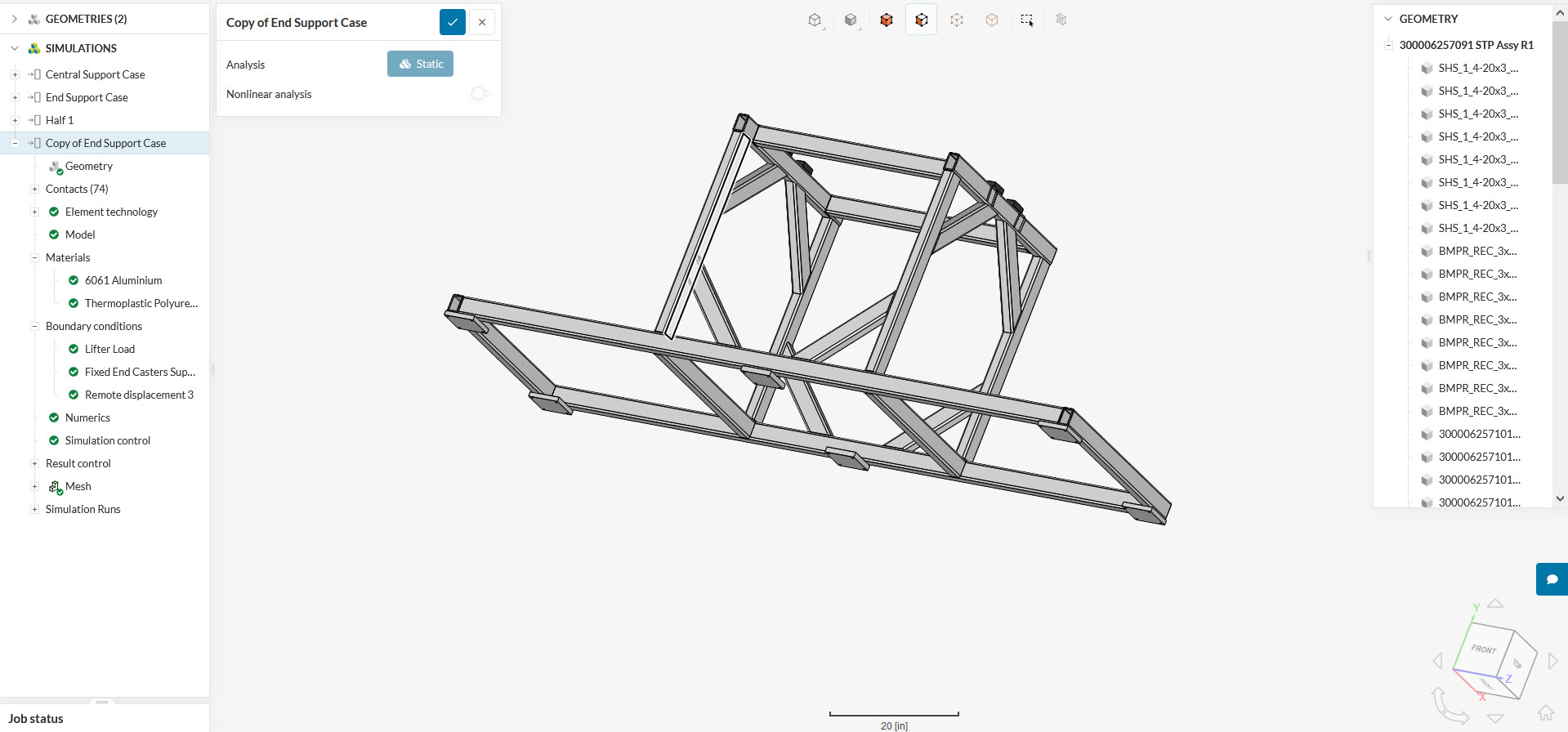Open Simulation control settings
1568x732 pixels.
point(108,440)
